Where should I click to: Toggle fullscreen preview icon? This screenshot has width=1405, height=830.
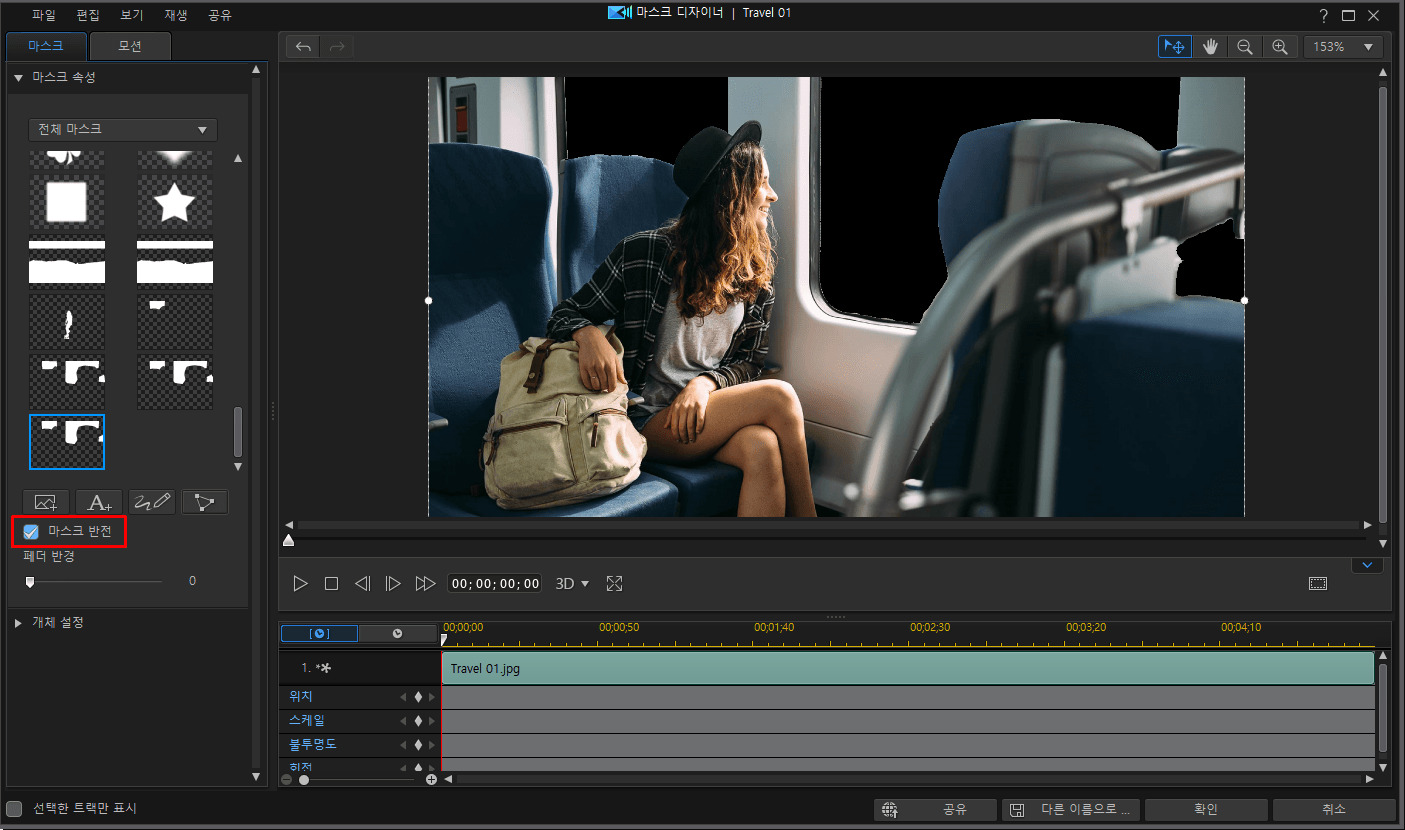(x=615, y=584)
